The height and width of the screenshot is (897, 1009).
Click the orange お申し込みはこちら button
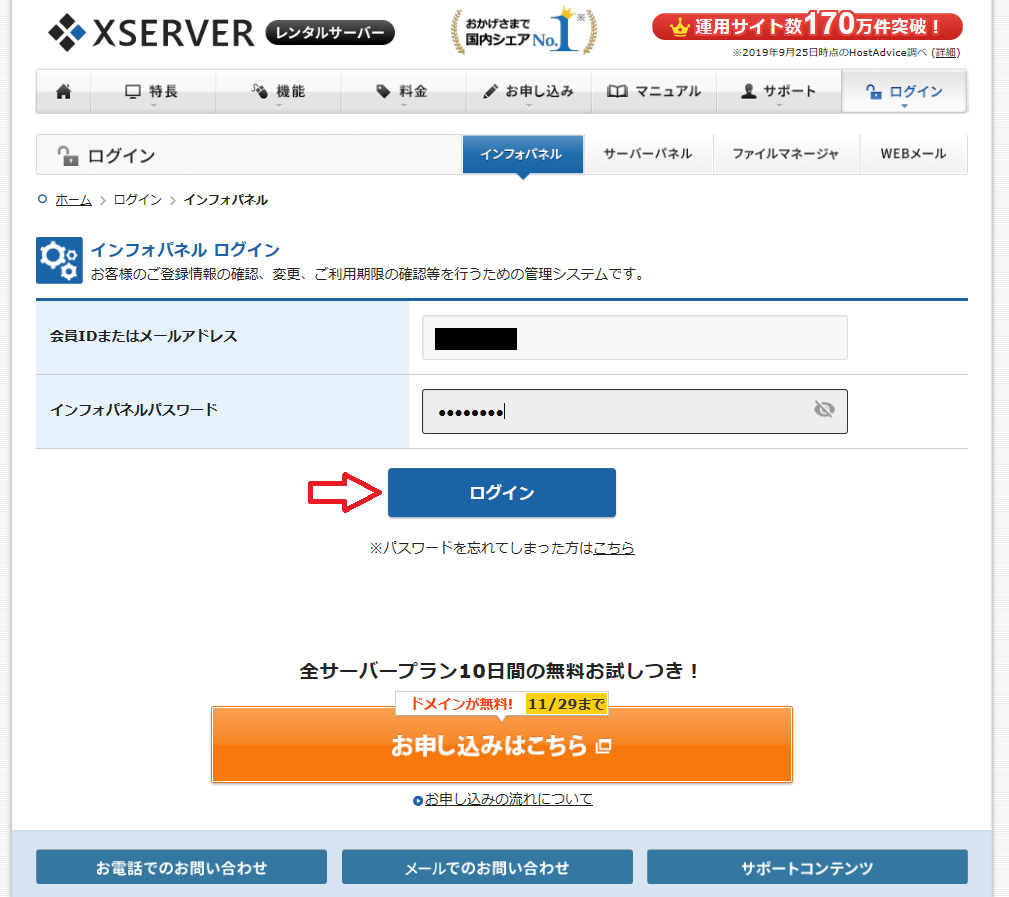click(x=502, y=744)
